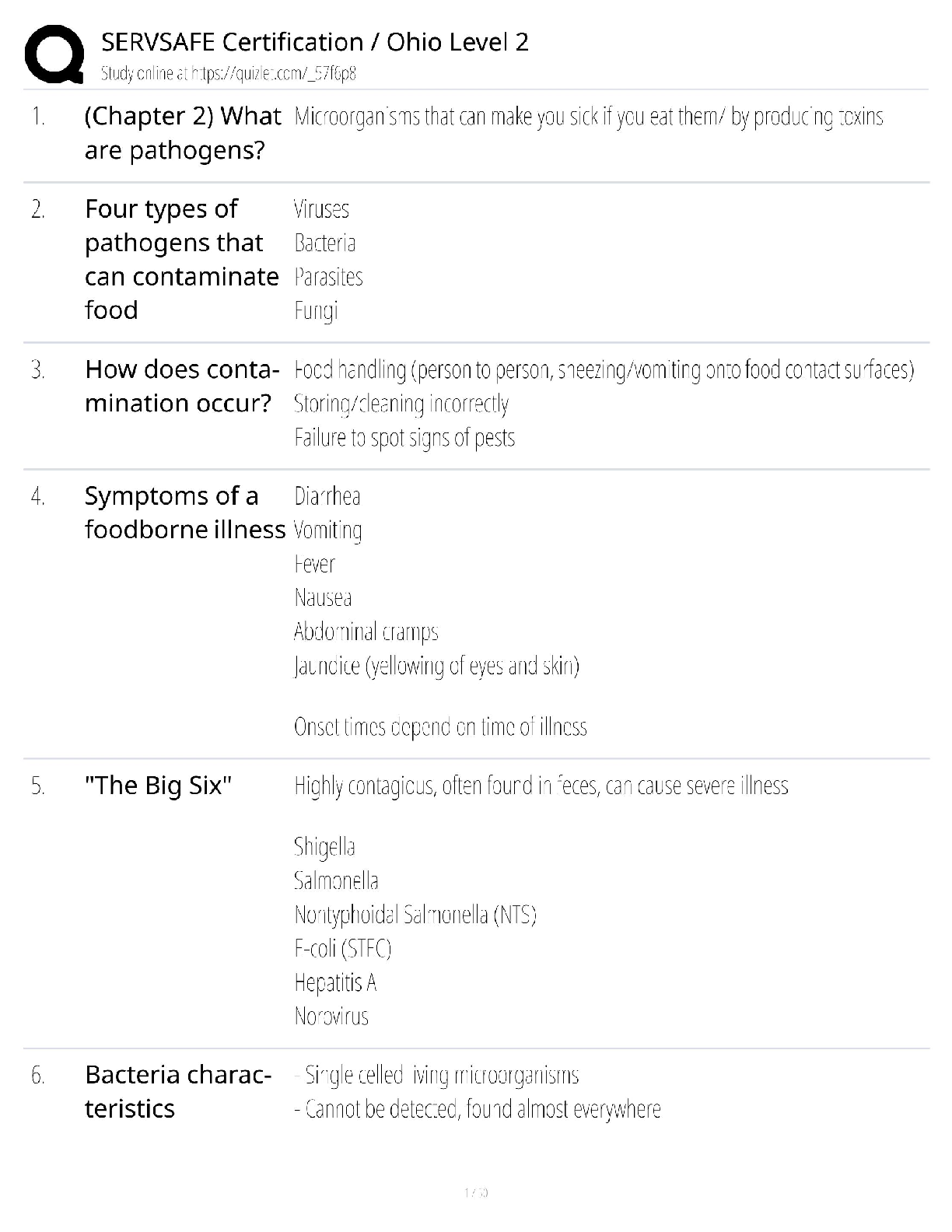This screenshot has height=1232, width=952.
Task: Click the SERVSAFE Certification title heading
Action: point(314,42)
